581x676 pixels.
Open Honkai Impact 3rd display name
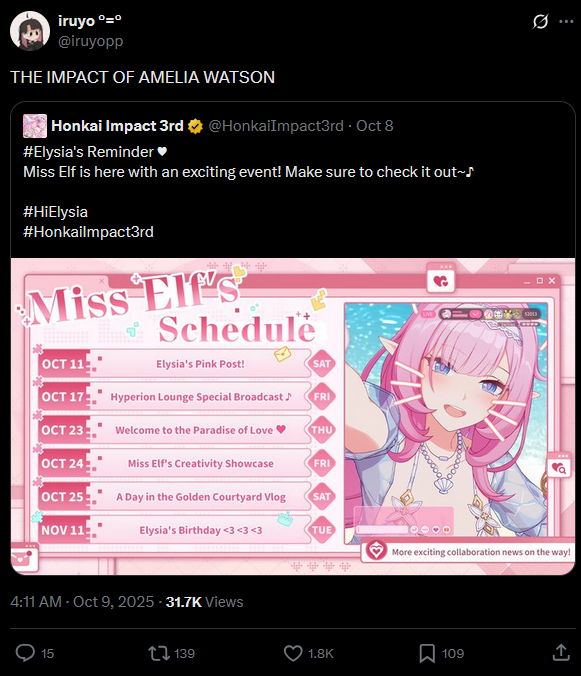[117, 126]
